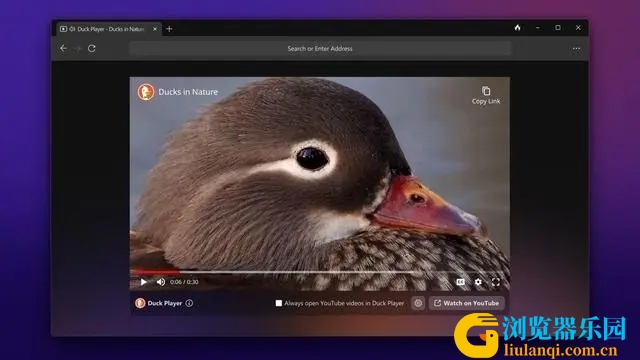The width and height of the screenshot is (640, 360).
Task: Seek along the video progress bar
Action: point(320,271)
